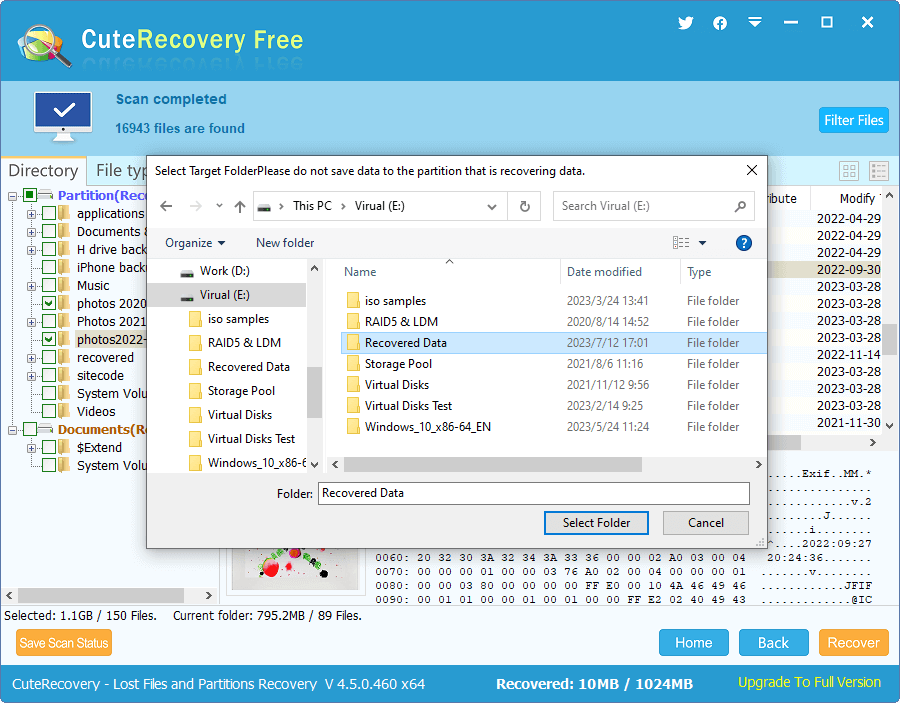Screen dimensions: 900x703
Task: Expand the applications tree node
Action: [x=32, y=214]
